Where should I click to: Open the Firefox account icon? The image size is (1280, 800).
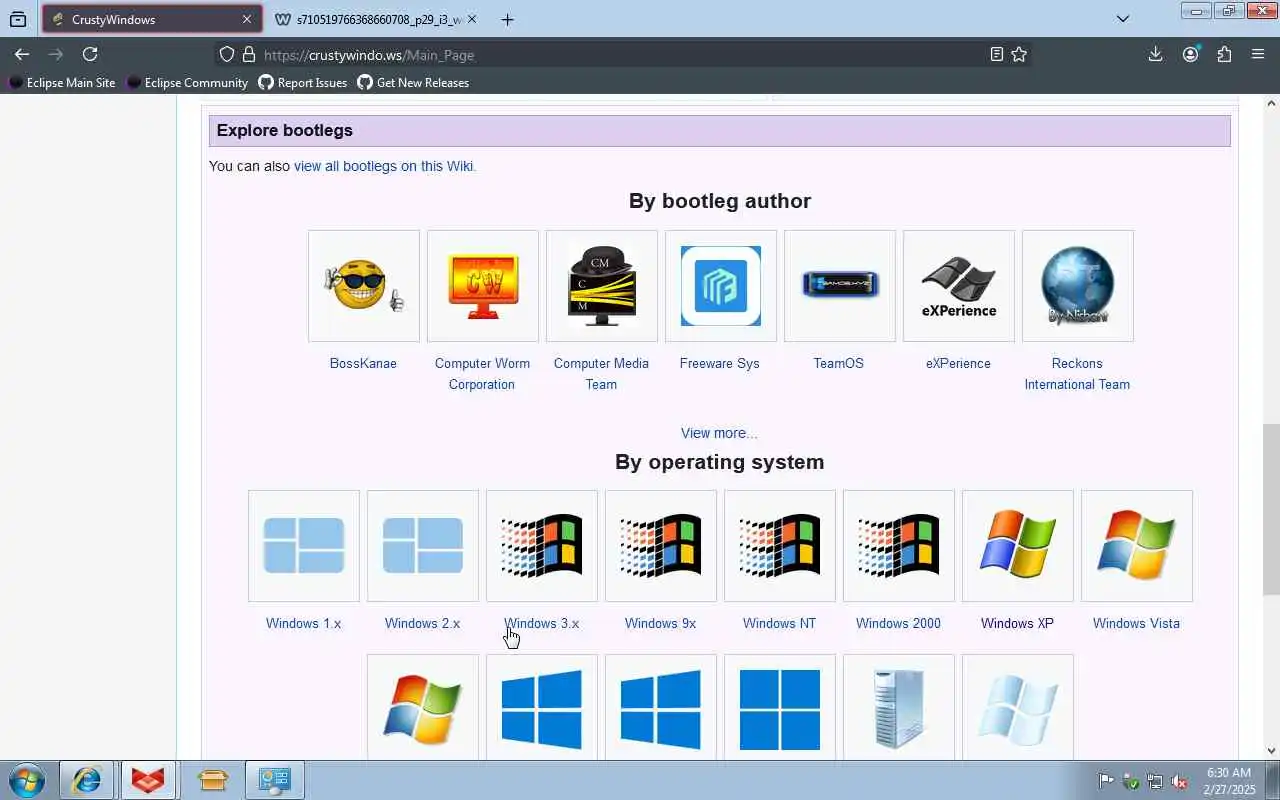pos(1190,54)
